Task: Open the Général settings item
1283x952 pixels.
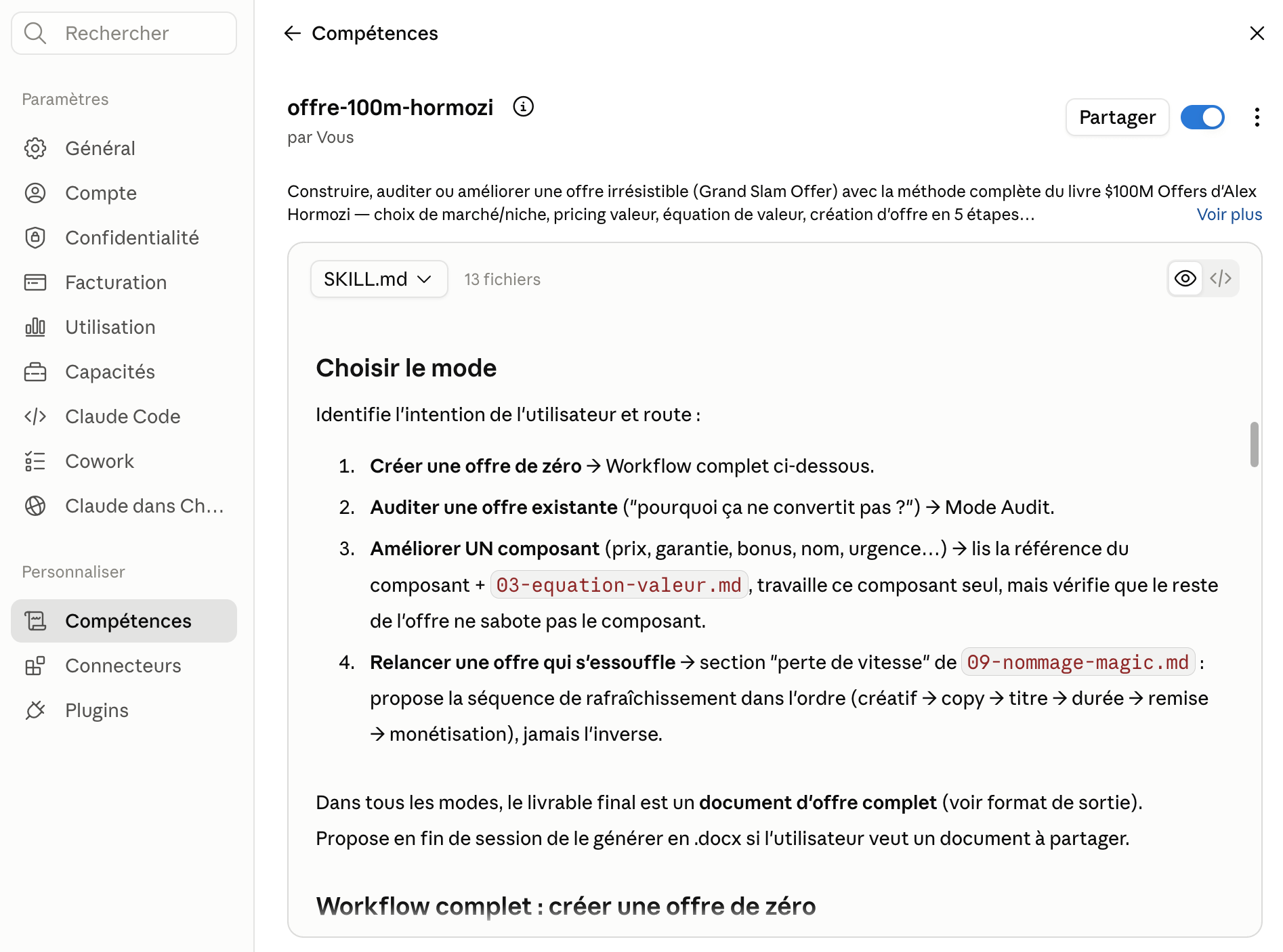Action: pos(124,148)
